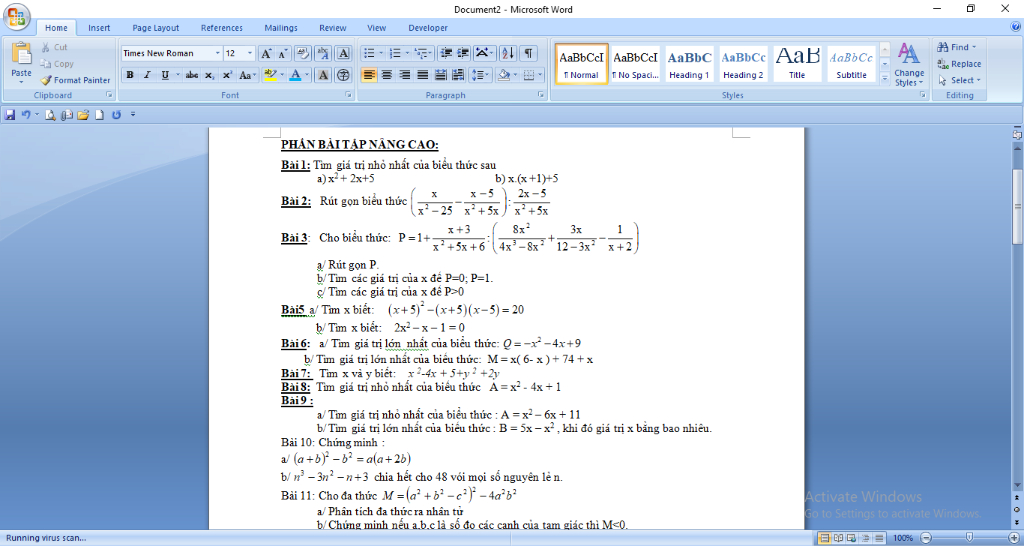This screenshot has width=1024, height=546.
Task: Click the Find button
Action: tap(957, 47)
